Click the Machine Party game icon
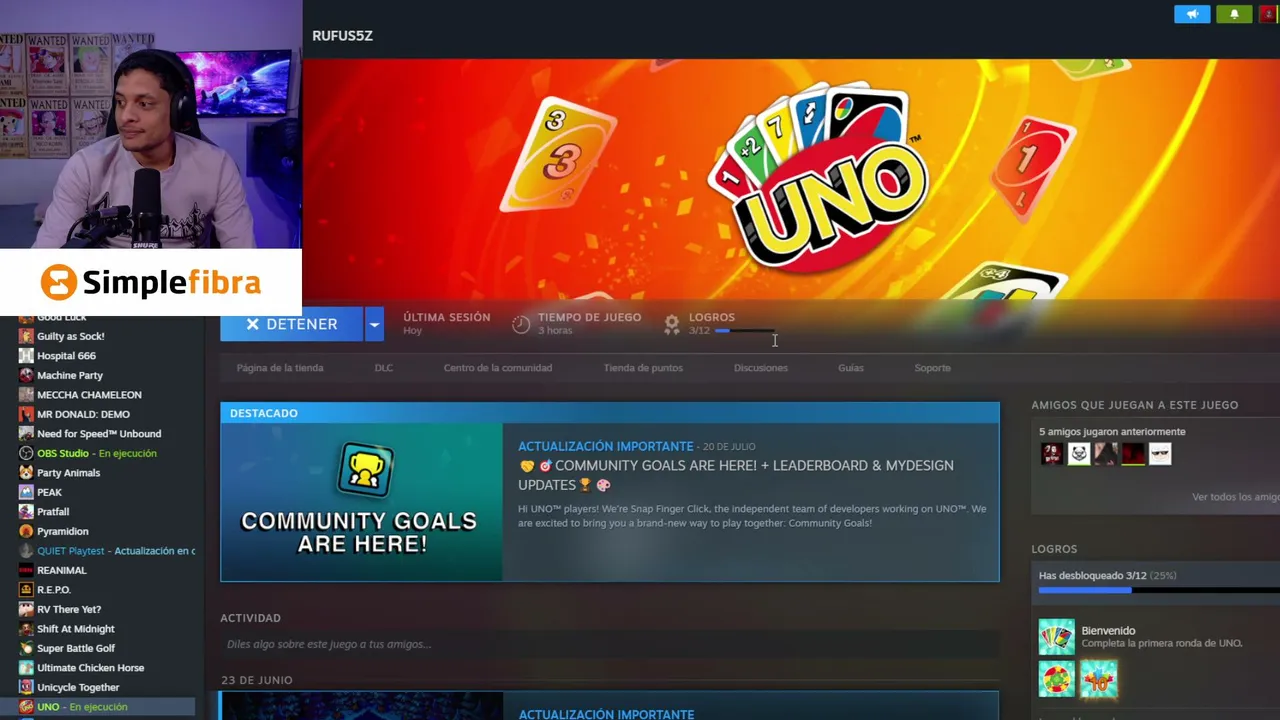1280x720 pixels. pyautogui.click(x=26, y=375)
